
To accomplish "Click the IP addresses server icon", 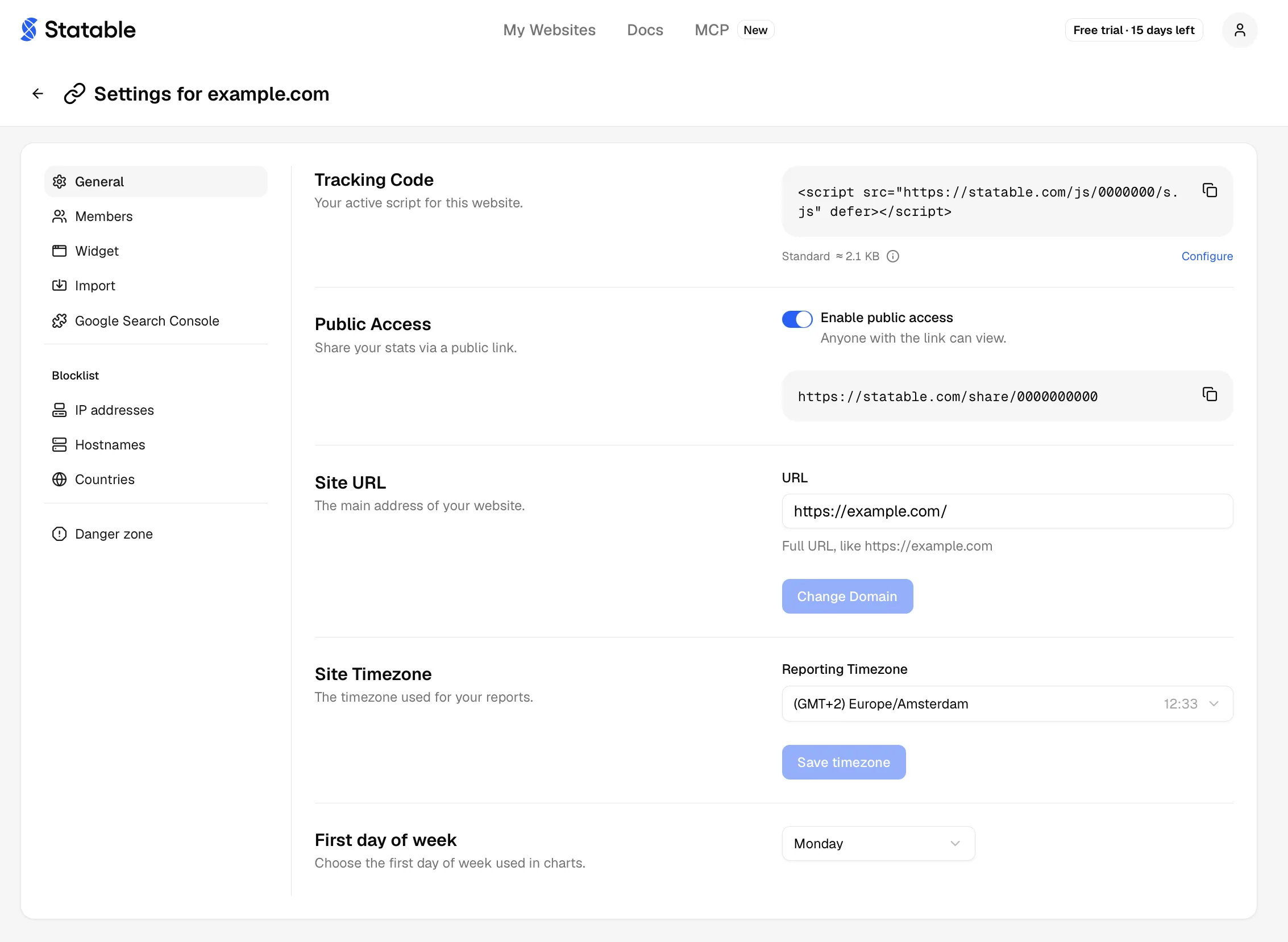I will point(59,410).
